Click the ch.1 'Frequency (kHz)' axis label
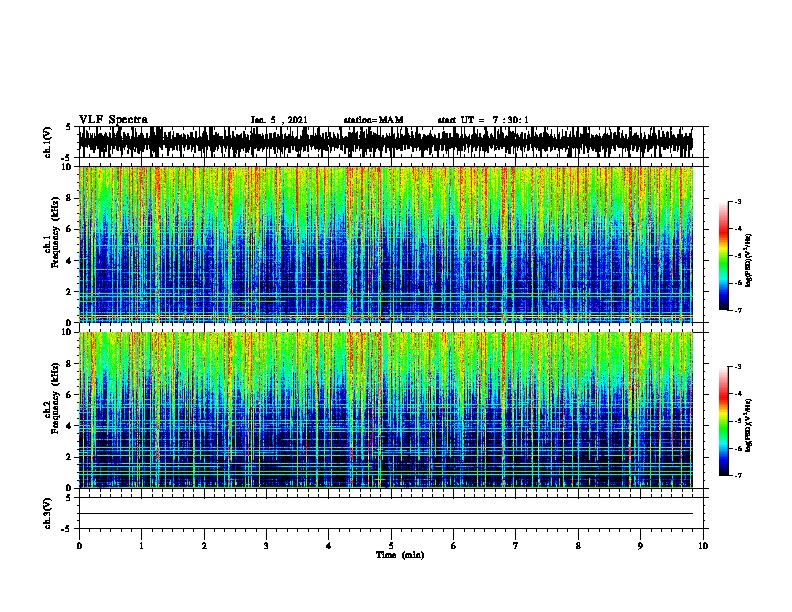Image resolution: width=792 pixels, height=612 pixels. pos(56,232)
